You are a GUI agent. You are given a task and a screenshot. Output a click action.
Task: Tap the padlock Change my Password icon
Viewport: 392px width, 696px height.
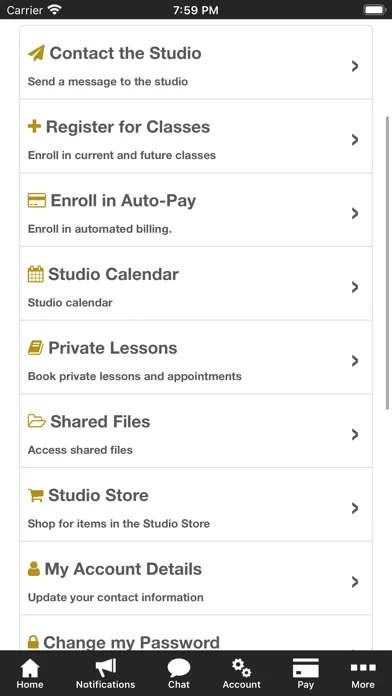(33, 642)
